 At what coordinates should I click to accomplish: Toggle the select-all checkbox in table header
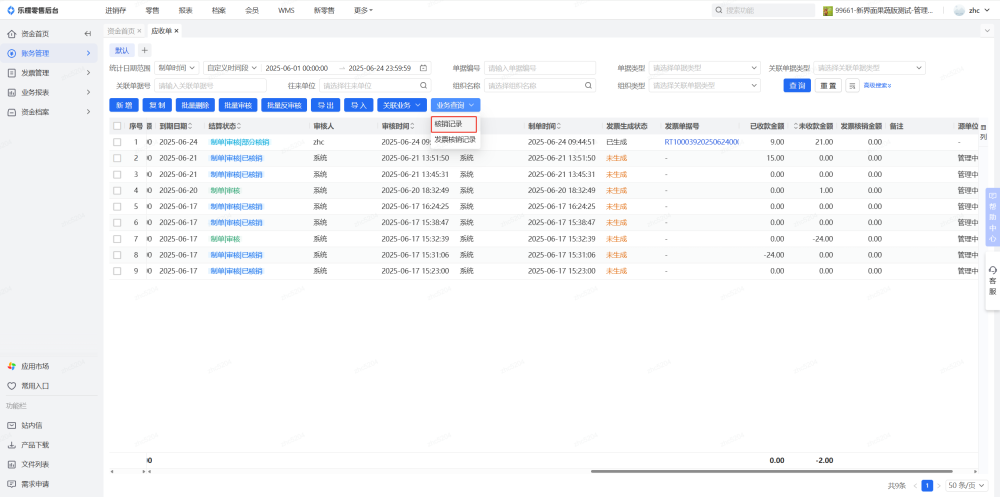point(117,126)
